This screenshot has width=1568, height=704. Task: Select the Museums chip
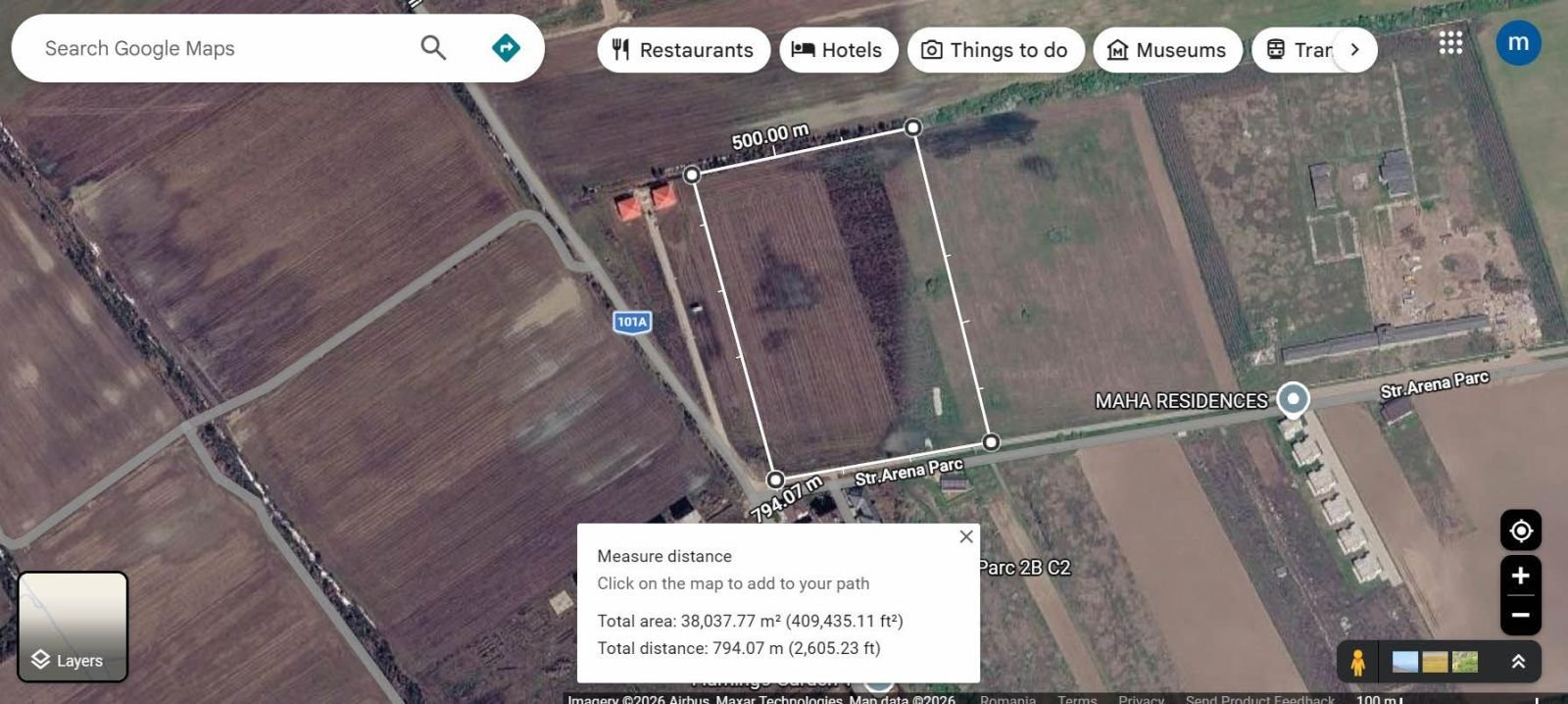pyautogui.click(x=1168, y=50)
